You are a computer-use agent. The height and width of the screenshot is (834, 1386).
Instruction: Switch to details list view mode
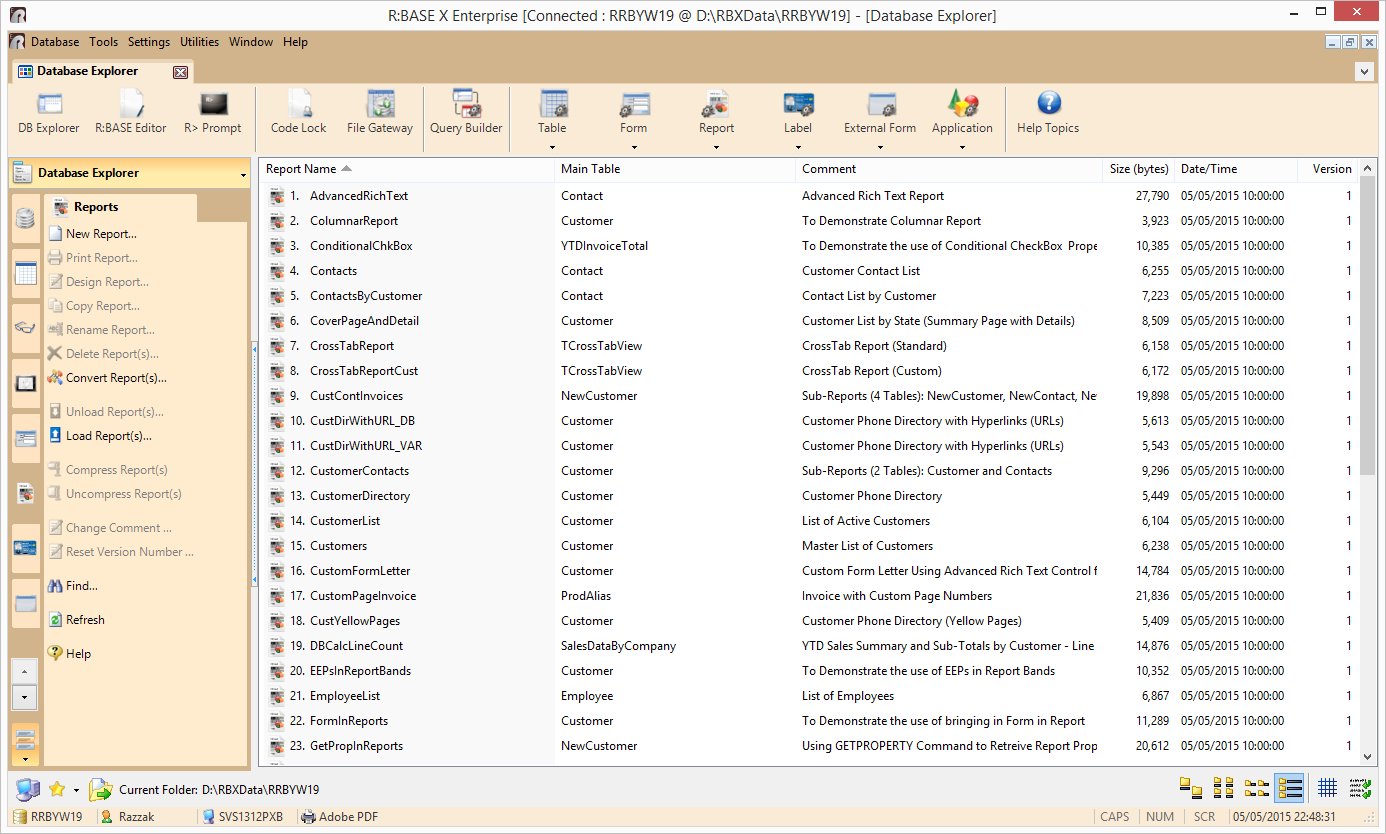pyautogui.click(x=1289, y=788)
